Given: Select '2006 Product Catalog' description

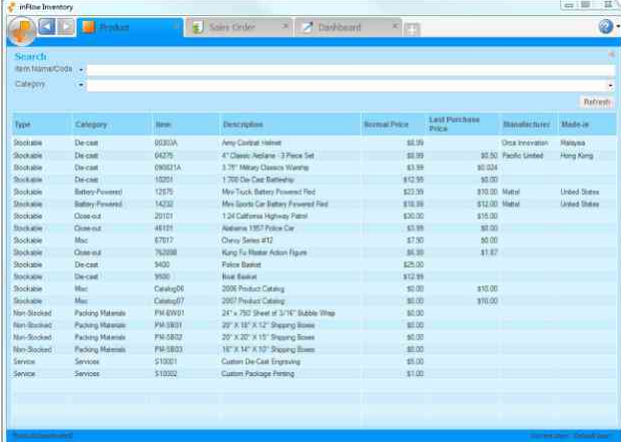Looking at the screenshot, I should point(253,289).
